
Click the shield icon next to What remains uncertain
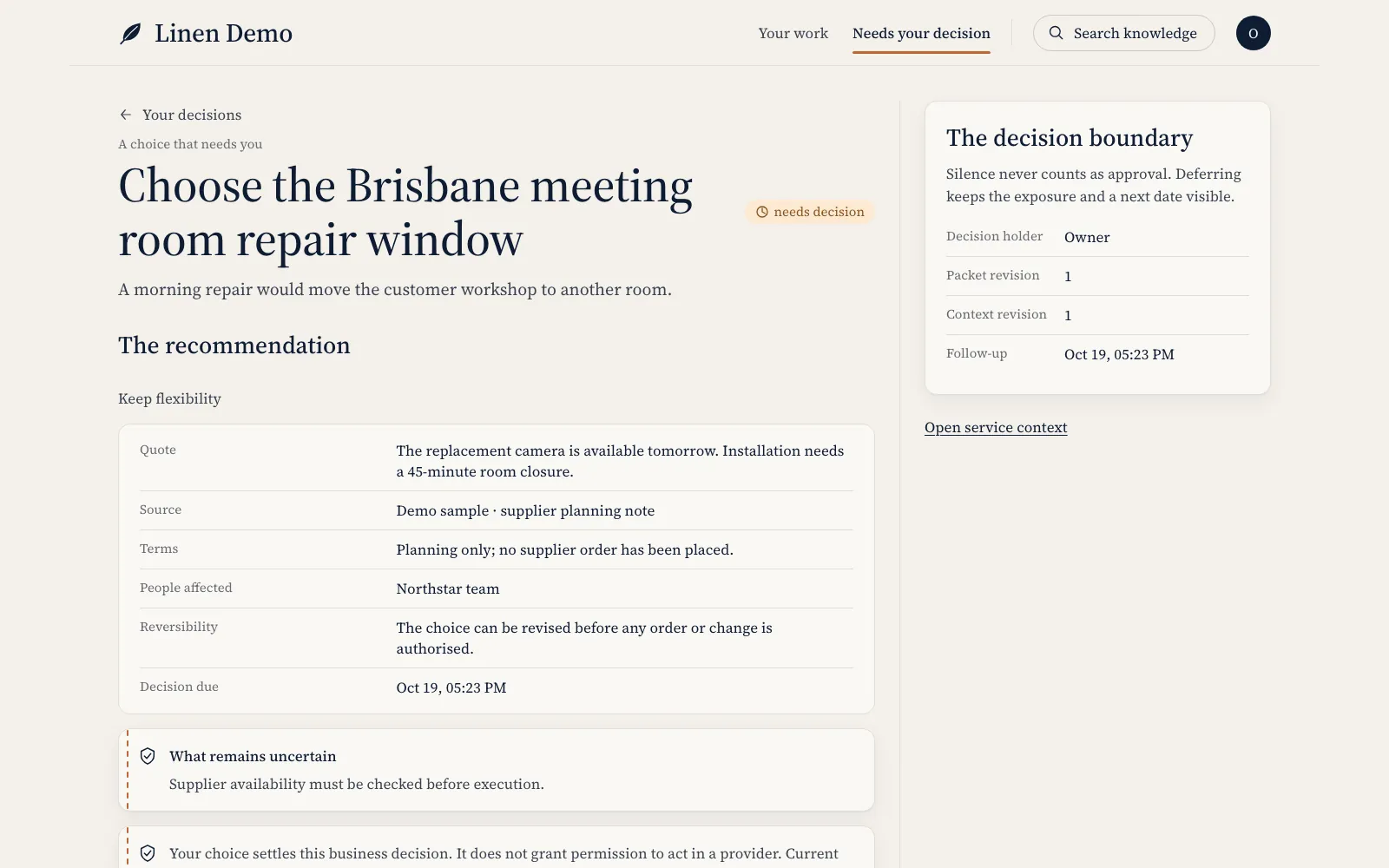point(148,756)
